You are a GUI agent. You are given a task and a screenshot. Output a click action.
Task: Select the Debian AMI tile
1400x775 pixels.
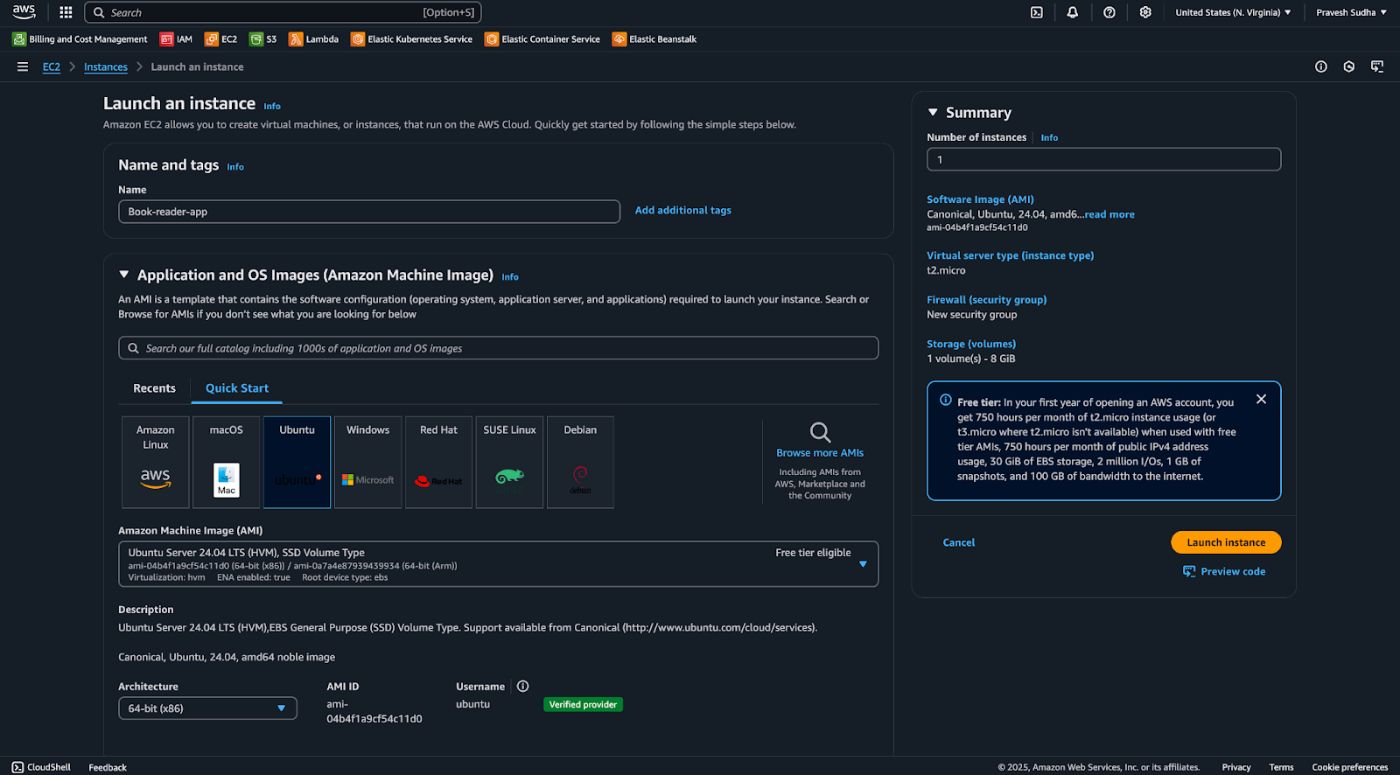(x=581, y=462)
